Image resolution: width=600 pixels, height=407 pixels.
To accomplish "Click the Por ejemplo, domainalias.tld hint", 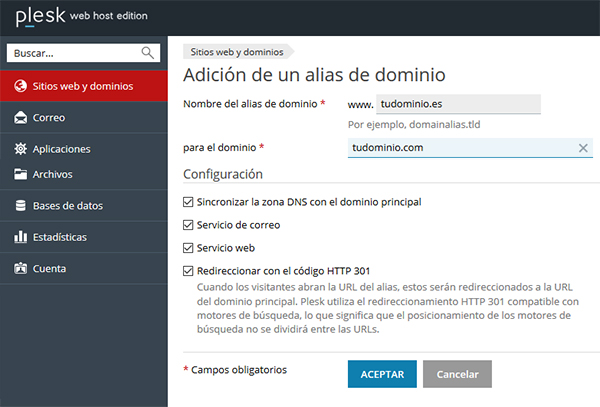I will click(x=414, y=125).
